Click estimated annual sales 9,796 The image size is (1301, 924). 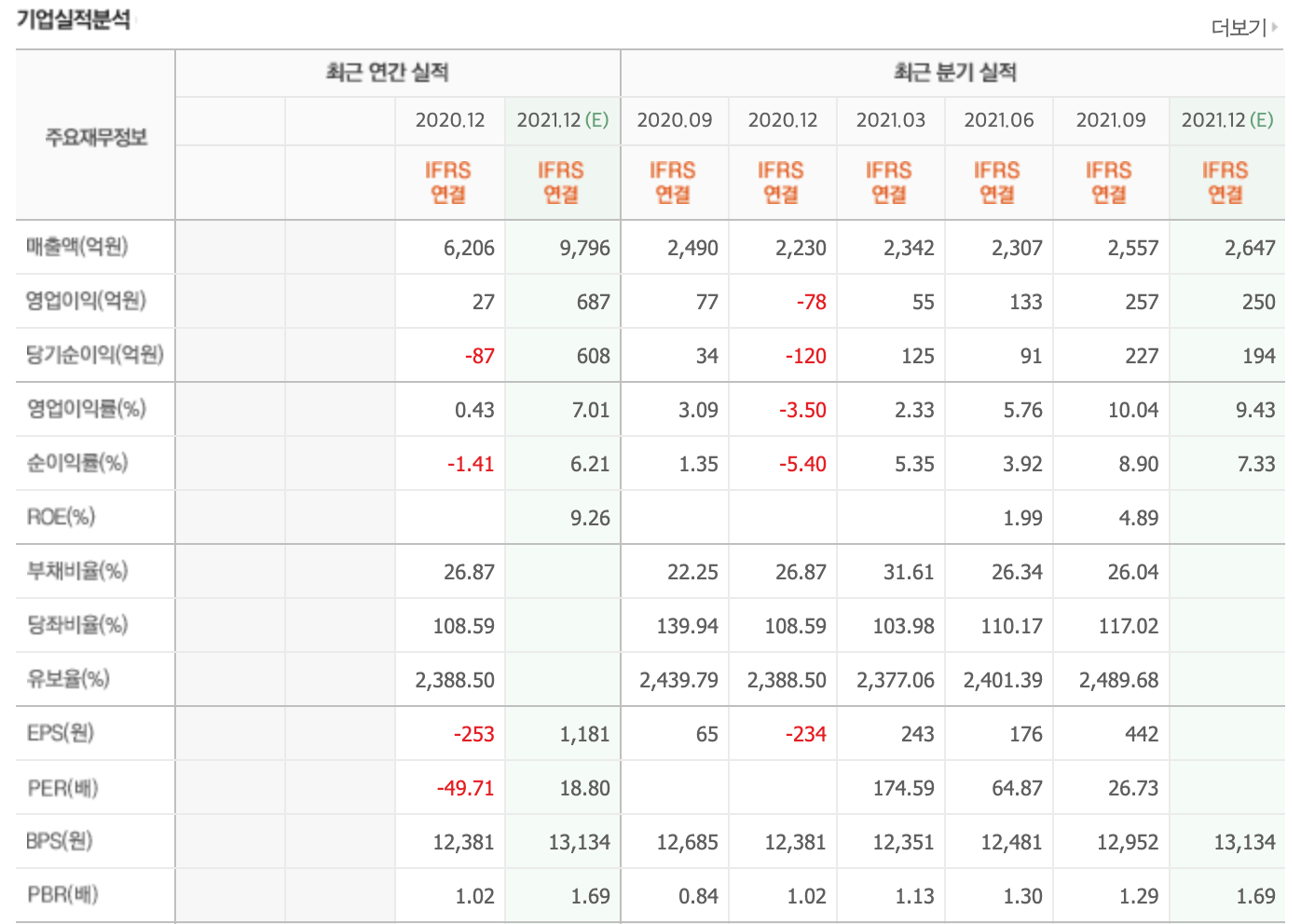(x=584, y=249)
